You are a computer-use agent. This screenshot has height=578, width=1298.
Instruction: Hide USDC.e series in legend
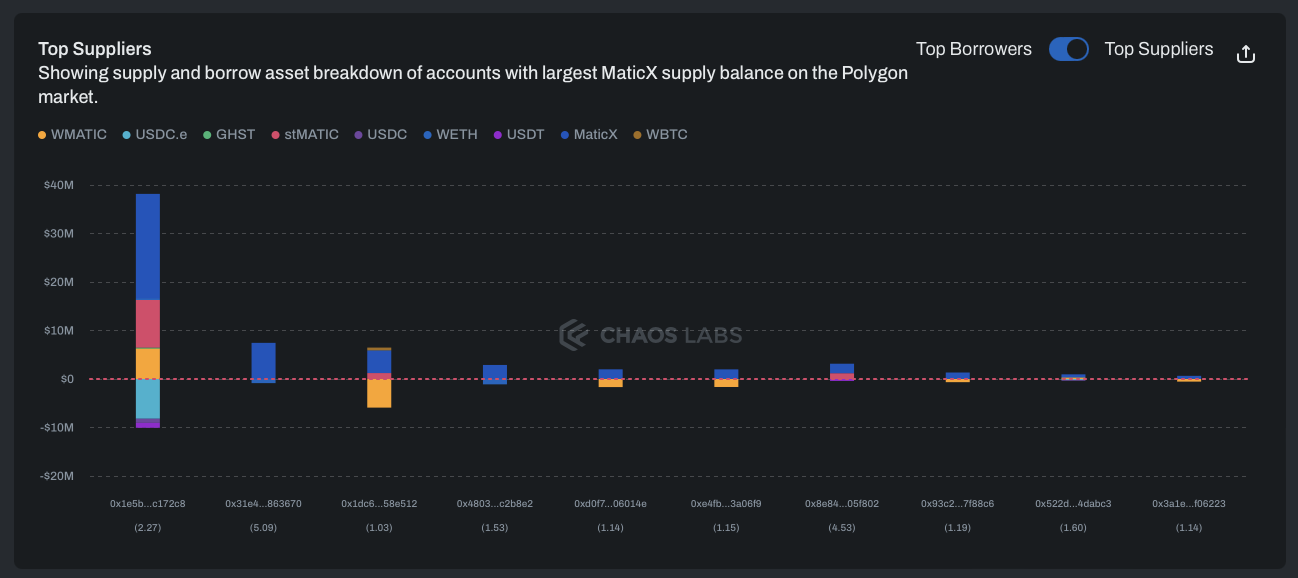click(154, 135)
